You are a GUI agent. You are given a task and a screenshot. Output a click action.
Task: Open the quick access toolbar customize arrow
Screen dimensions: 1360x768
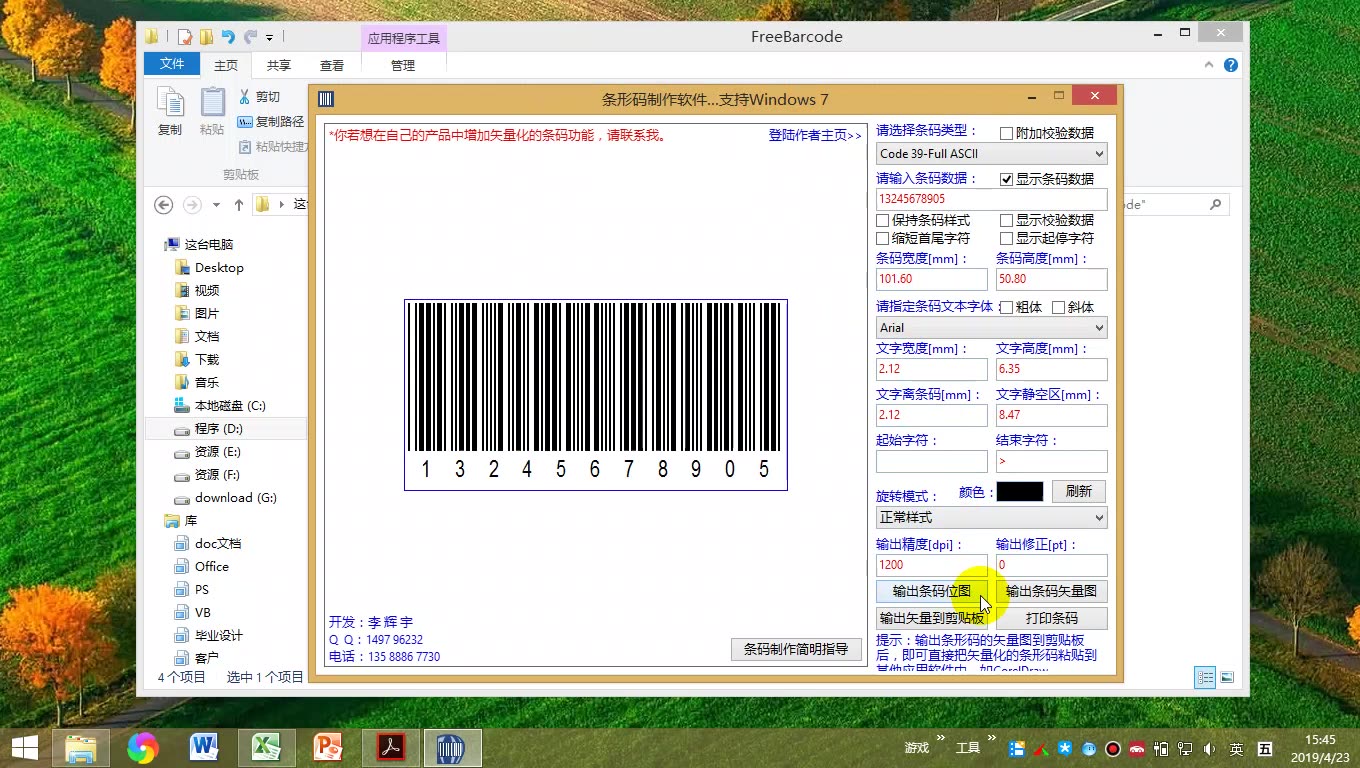coord(270,38)
